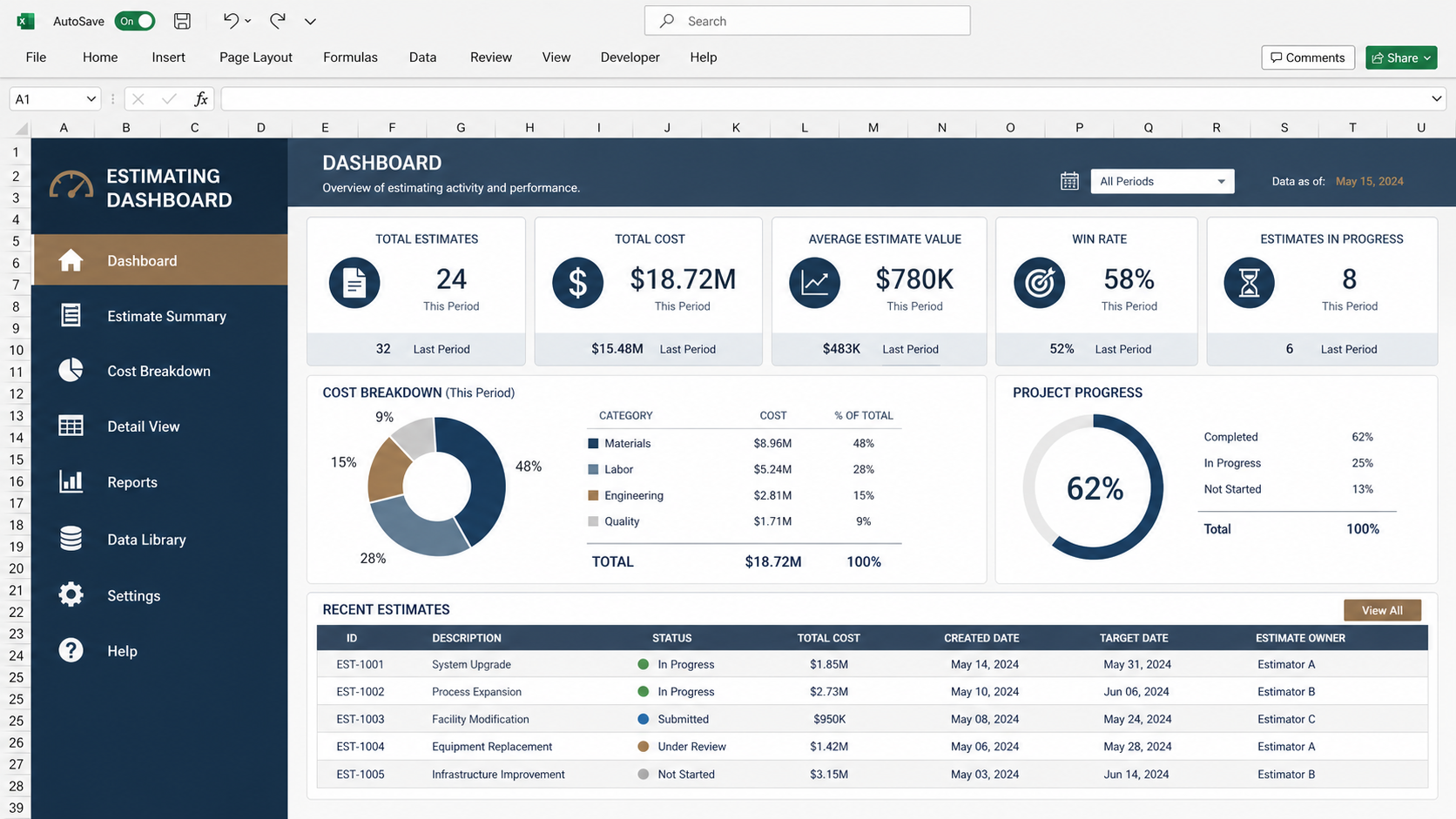Click the Submitted blue status dot
1456x819 pixels.
point(643,719)
